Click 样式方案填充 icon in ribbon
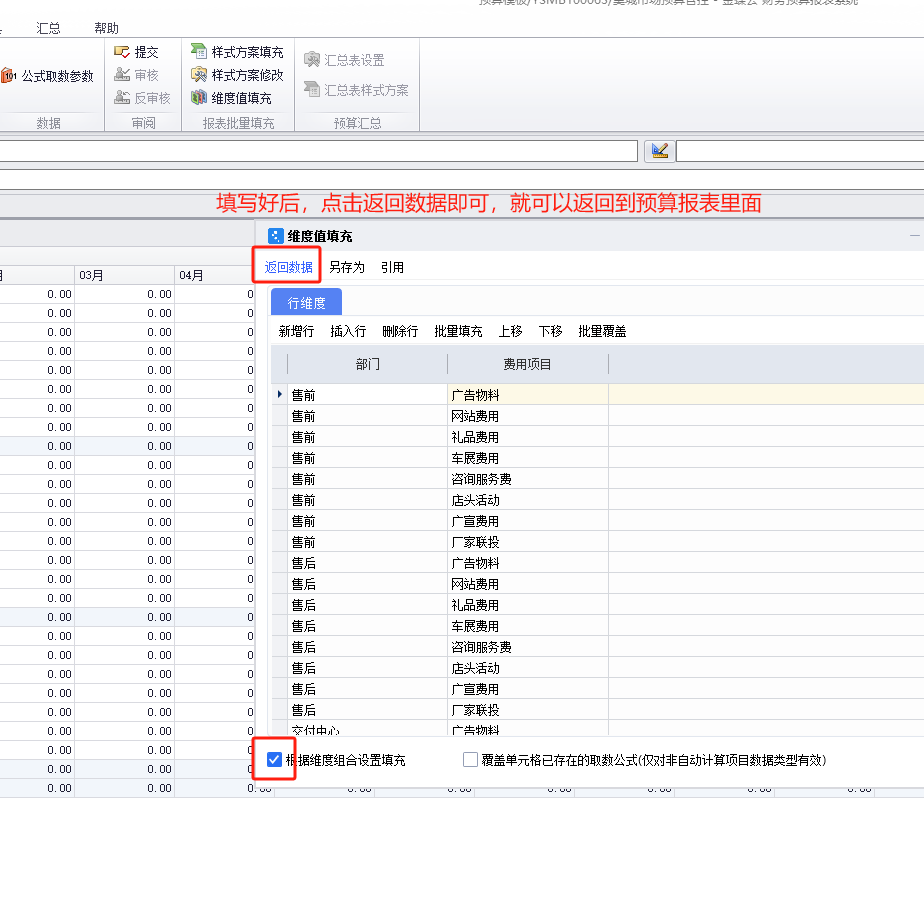The width and height of the screenshot is (924, 918). (199, 51)
